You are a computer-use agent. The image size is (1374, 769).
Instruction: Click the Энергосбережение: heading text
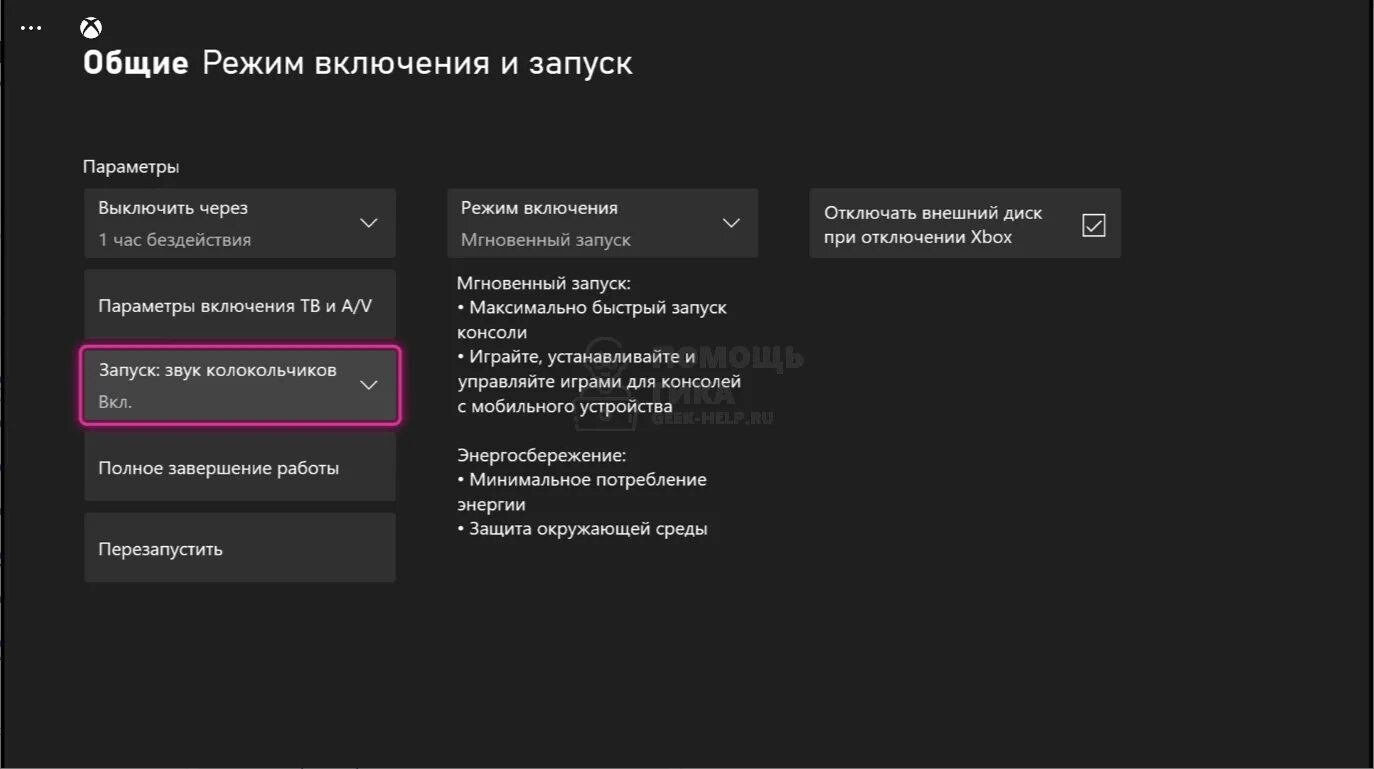pos(542,456)
